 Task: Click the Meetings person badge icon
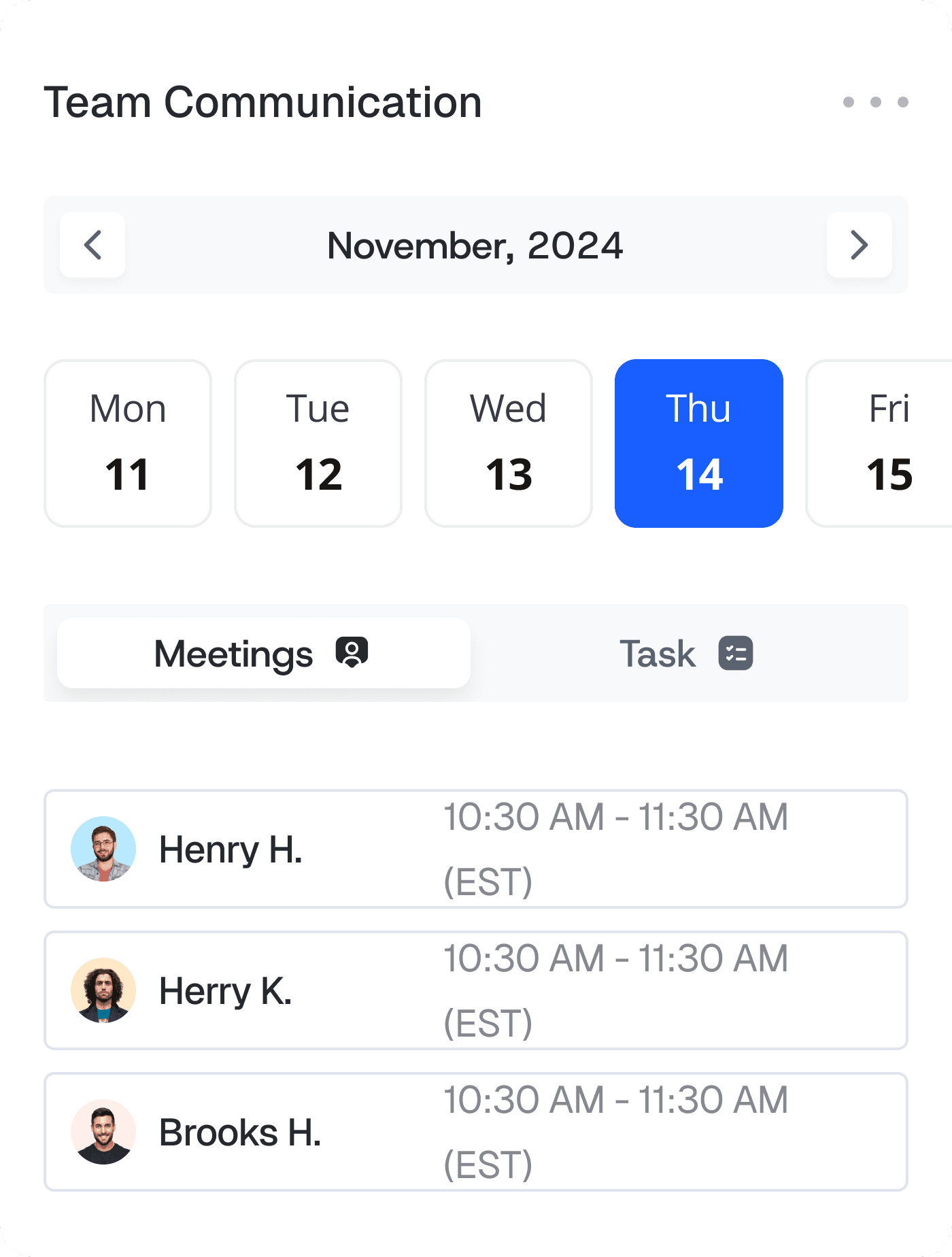352,653
